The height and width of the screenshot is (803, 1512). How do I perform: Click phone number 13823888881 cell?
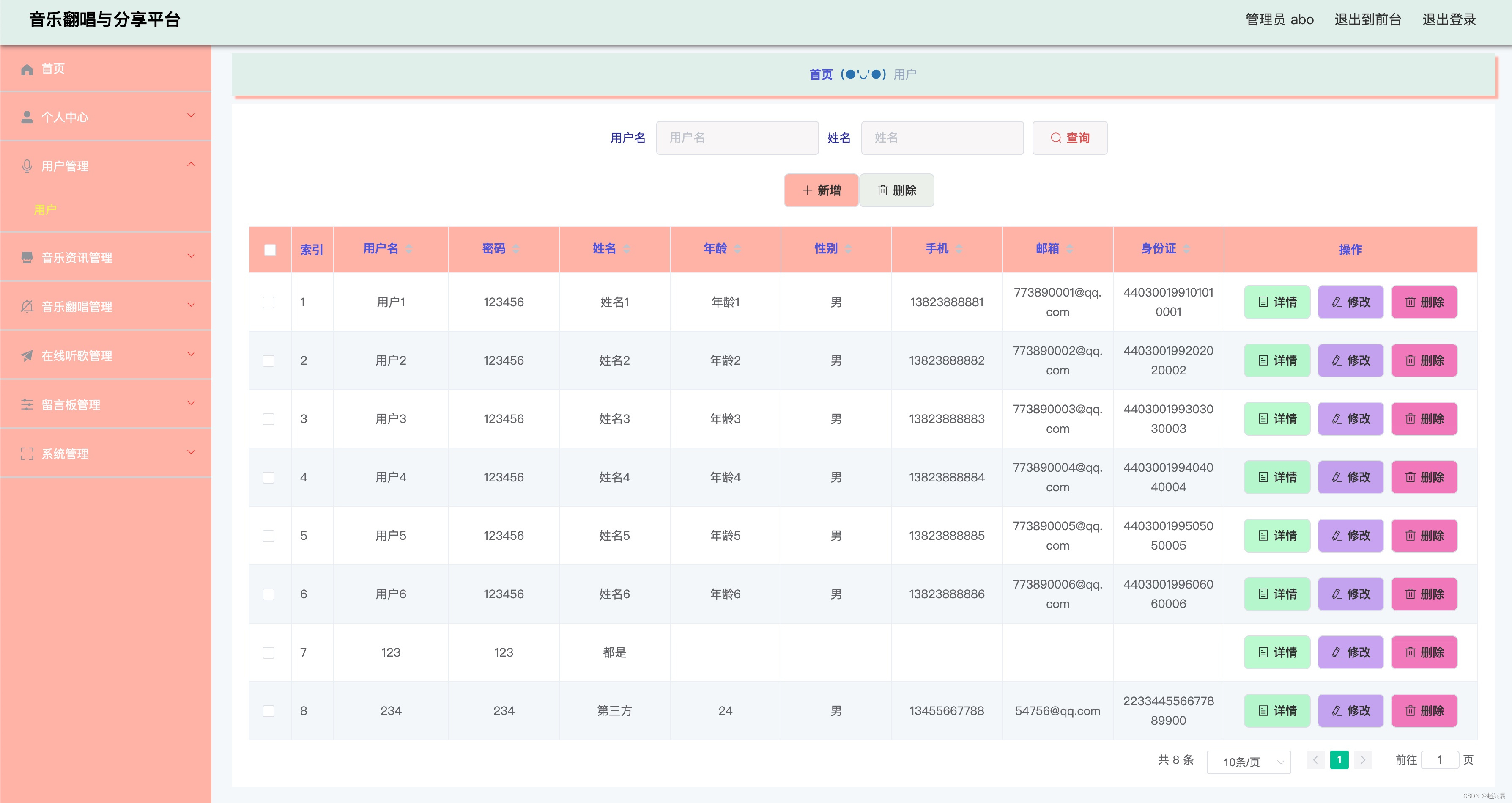(x=946, y=302)
